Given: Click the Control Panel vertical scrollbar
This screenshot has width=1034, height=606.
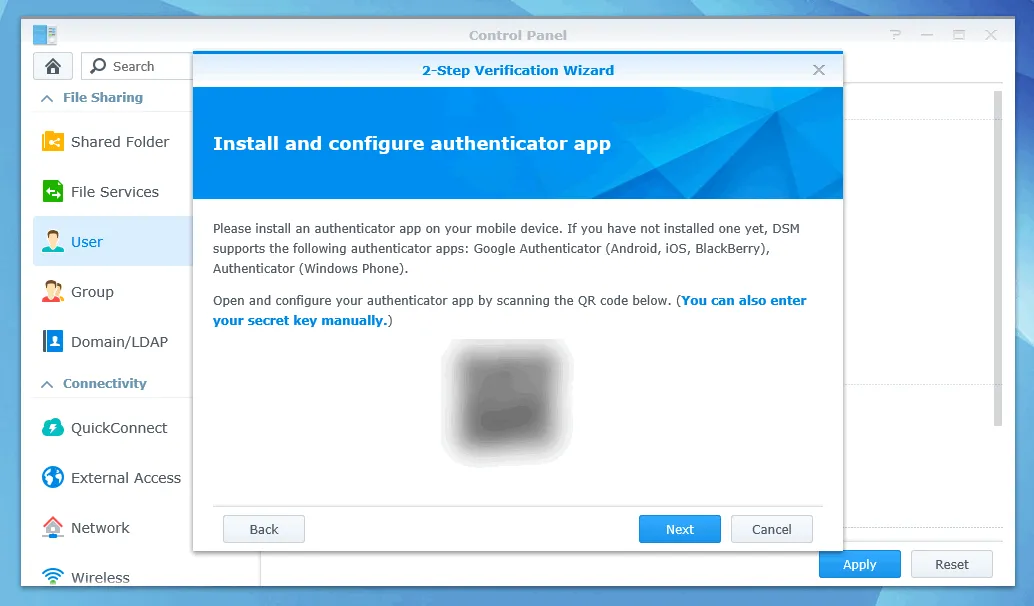Looking at the screenshot, I should (x=998, y=258).
